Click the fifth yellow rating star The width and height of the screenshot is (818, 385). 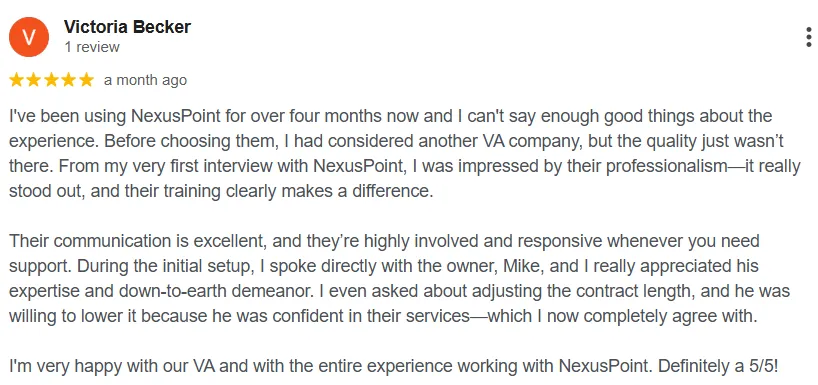(86, 80)
